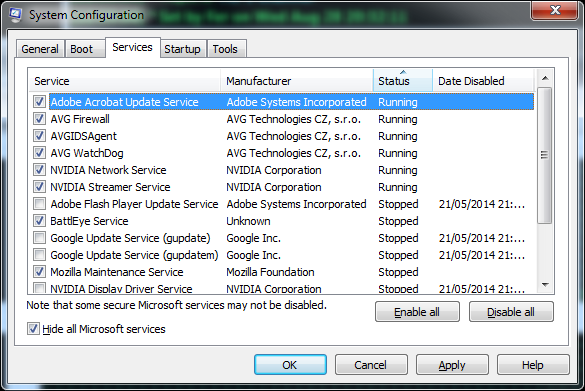
Task: Select Google Update Service (gupdatem) name
Action: [x=134, y=255]
